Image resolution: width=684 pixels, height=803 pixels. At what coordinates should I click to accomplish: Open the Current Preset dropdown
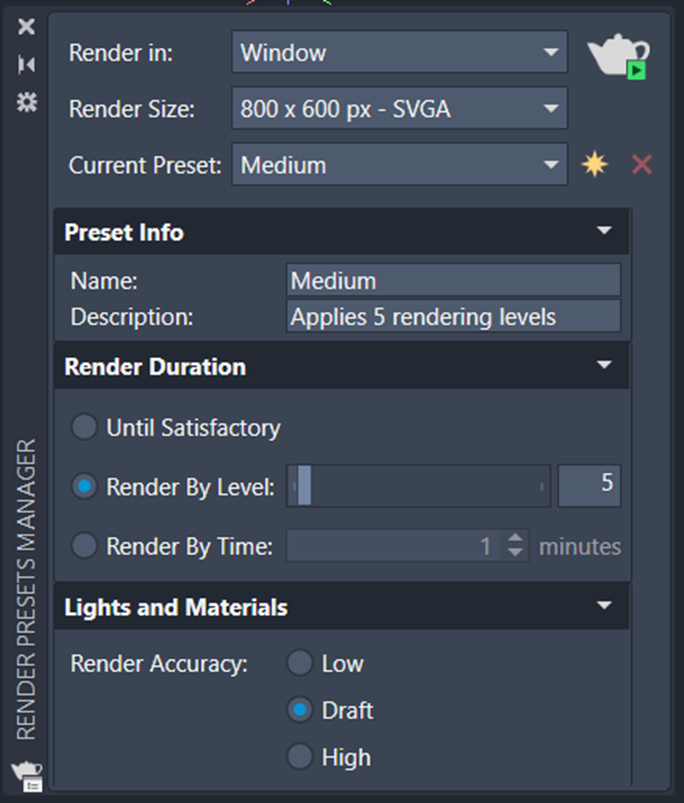tap(399, 164)
